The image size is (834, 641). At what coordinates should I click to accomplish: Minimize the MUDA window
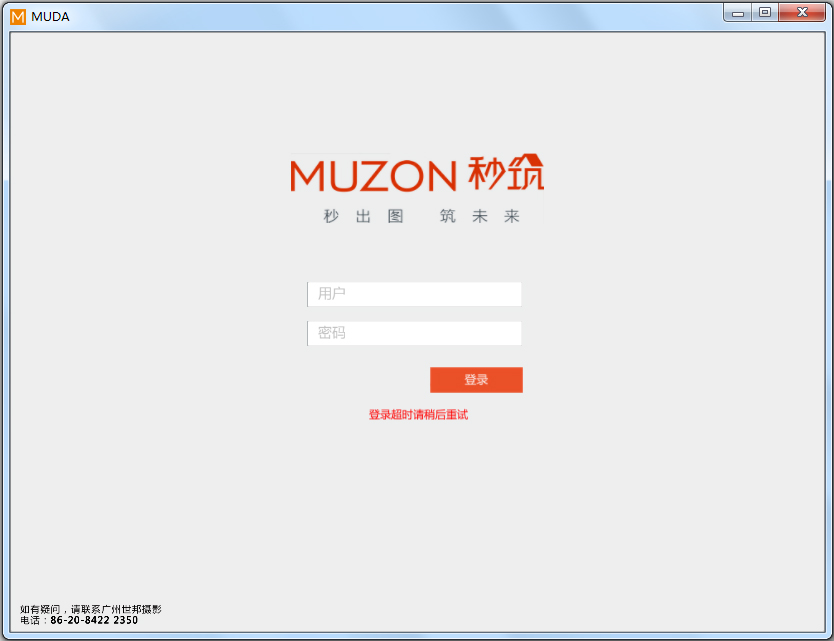(x=738, y=13)
